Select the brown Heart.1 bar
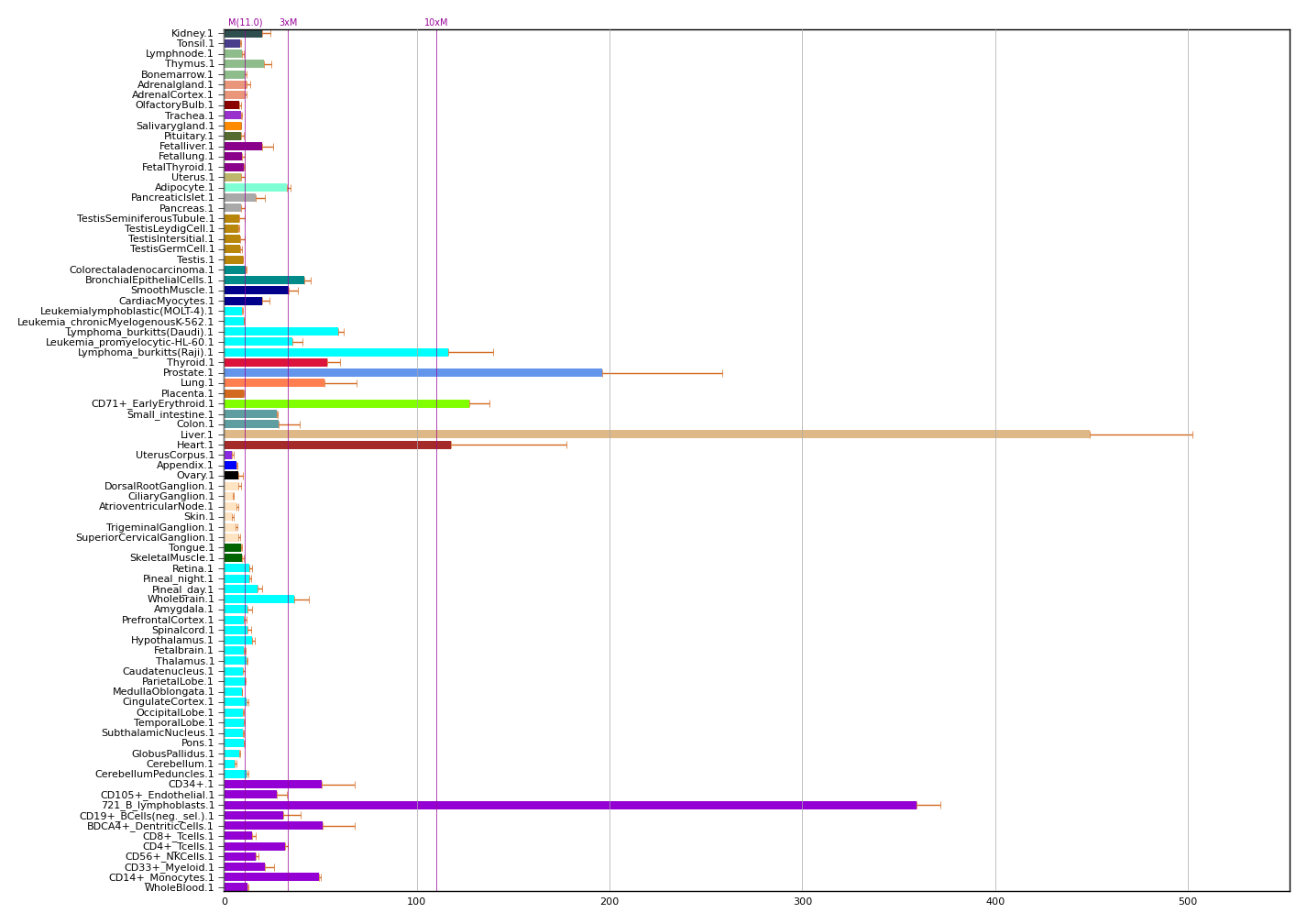This screenshot has width=1307, height=924. pos(337,445)
